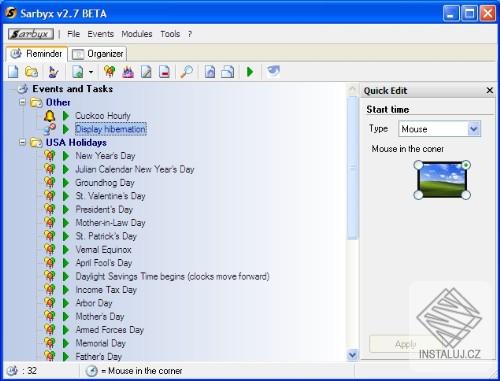Select the Display hibernation event
Screen dimensions: 500x381
[x=111, y=129]
